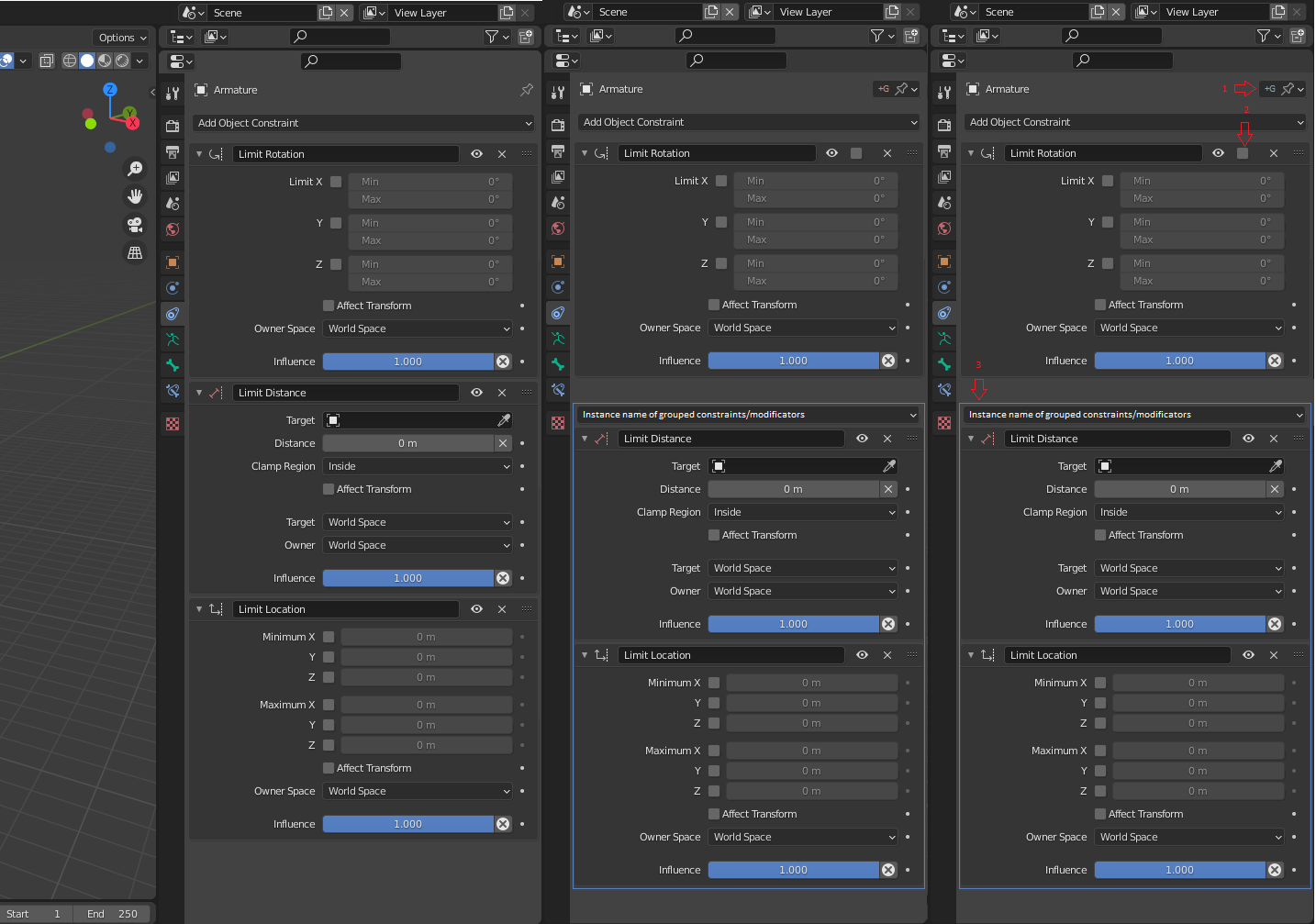Open Clamp Region dropdown in right panel
This screenshot has height=924, width=1316.
point(1189,512)
